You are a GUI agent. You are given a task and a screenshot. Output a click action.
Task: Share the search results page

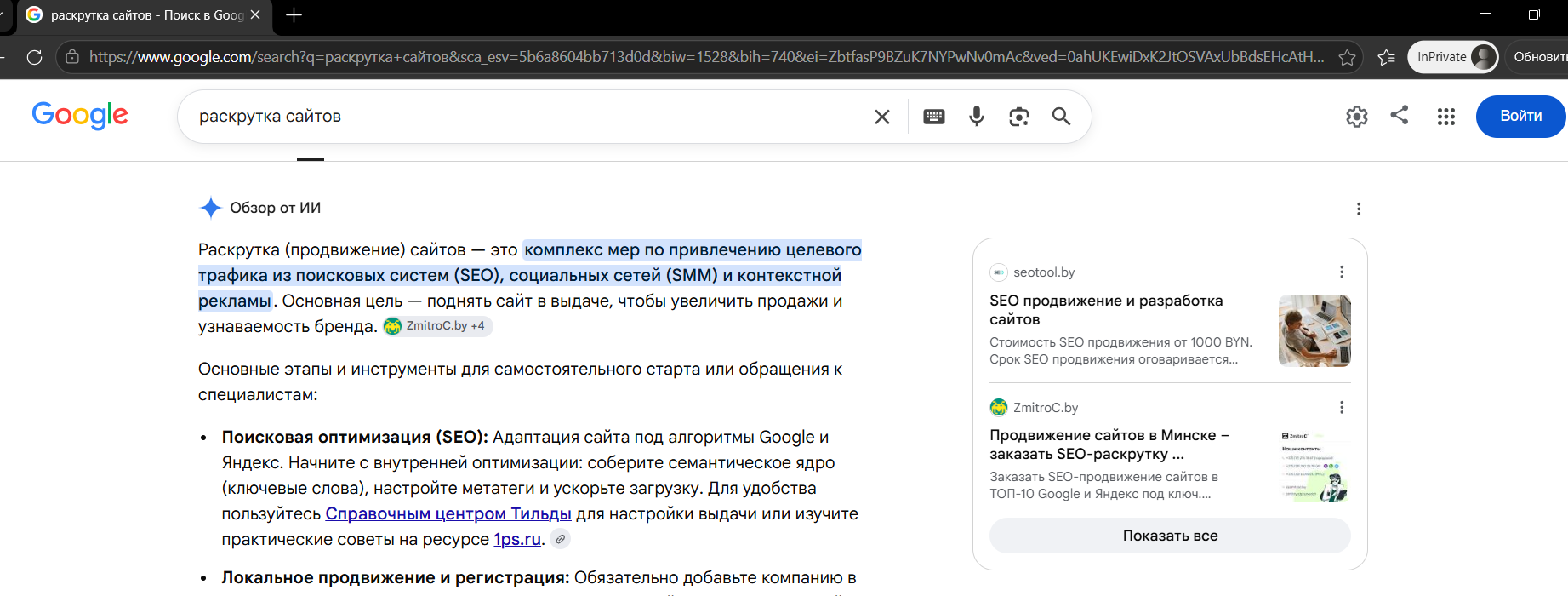coord(1400,115)
